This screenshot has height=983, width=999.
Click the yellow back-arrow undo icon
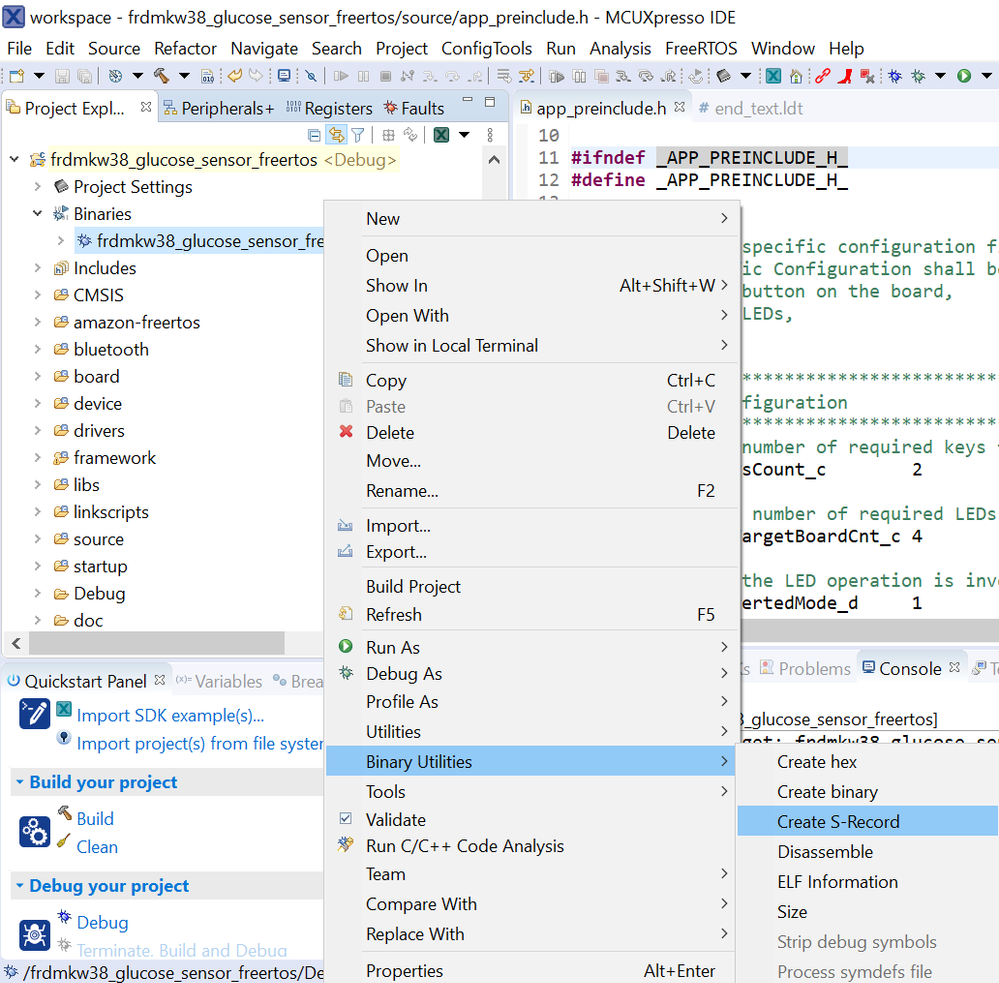click(234, 76)
